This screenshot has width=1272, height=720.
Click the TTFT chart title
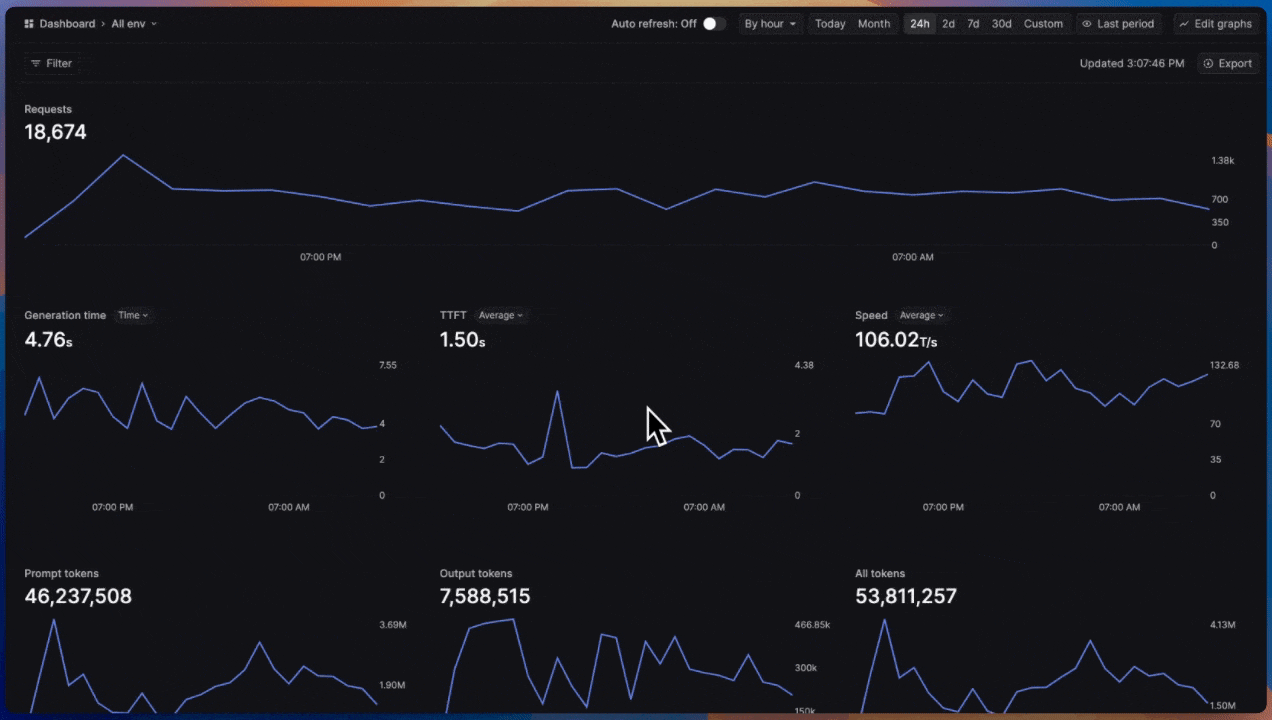coord(453,315)
